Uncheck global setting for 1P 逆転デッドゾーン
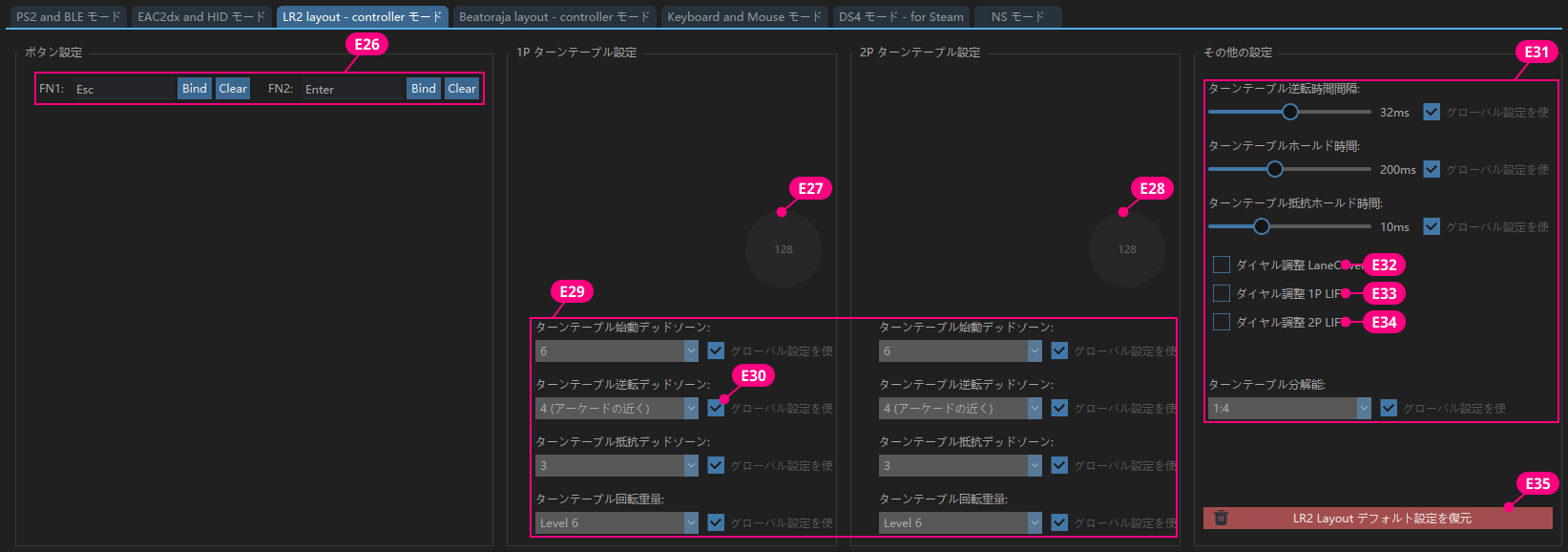 (716, 408)
